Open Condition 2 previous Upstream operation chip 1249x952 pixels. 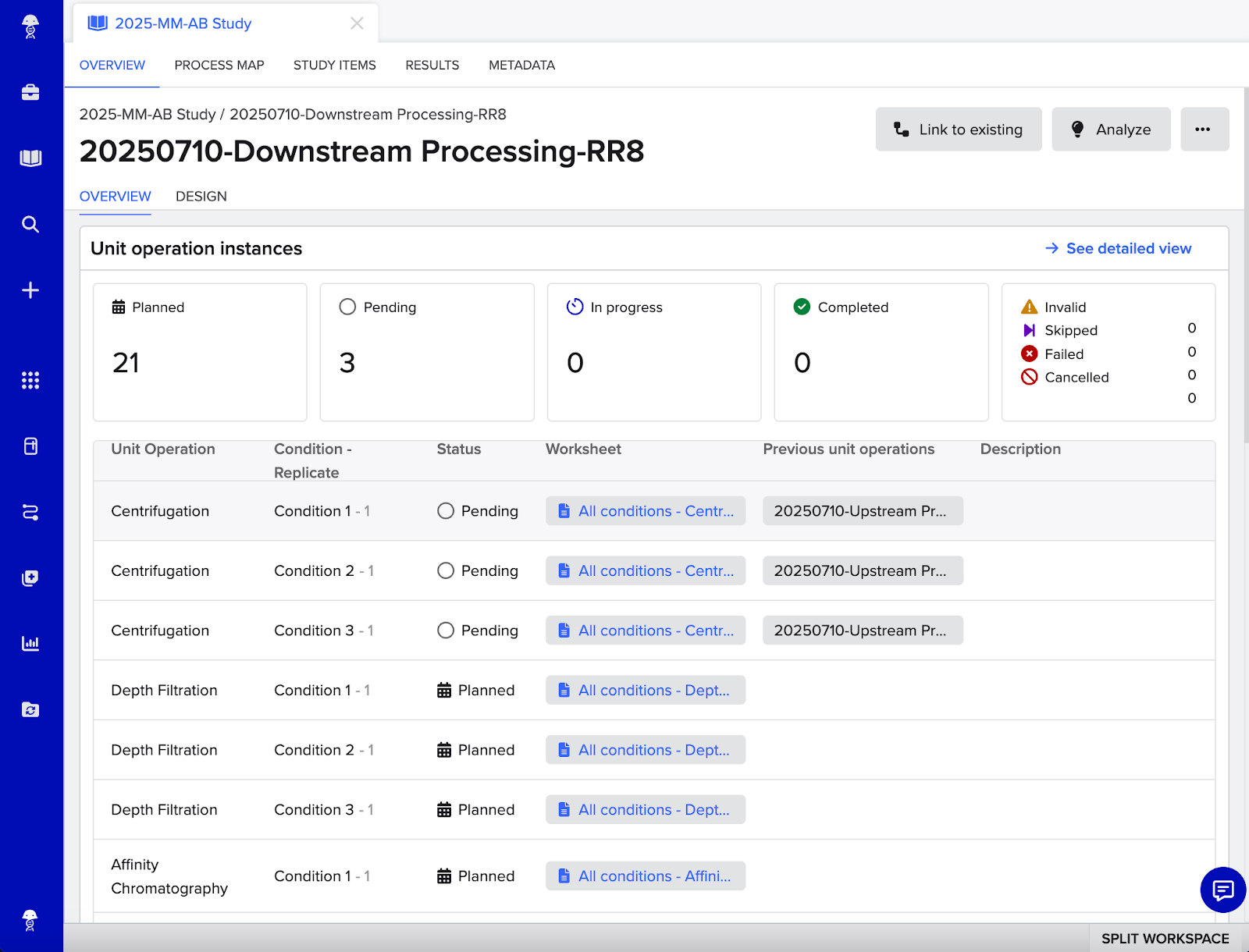pyautogui.click(x=862, y=571)
